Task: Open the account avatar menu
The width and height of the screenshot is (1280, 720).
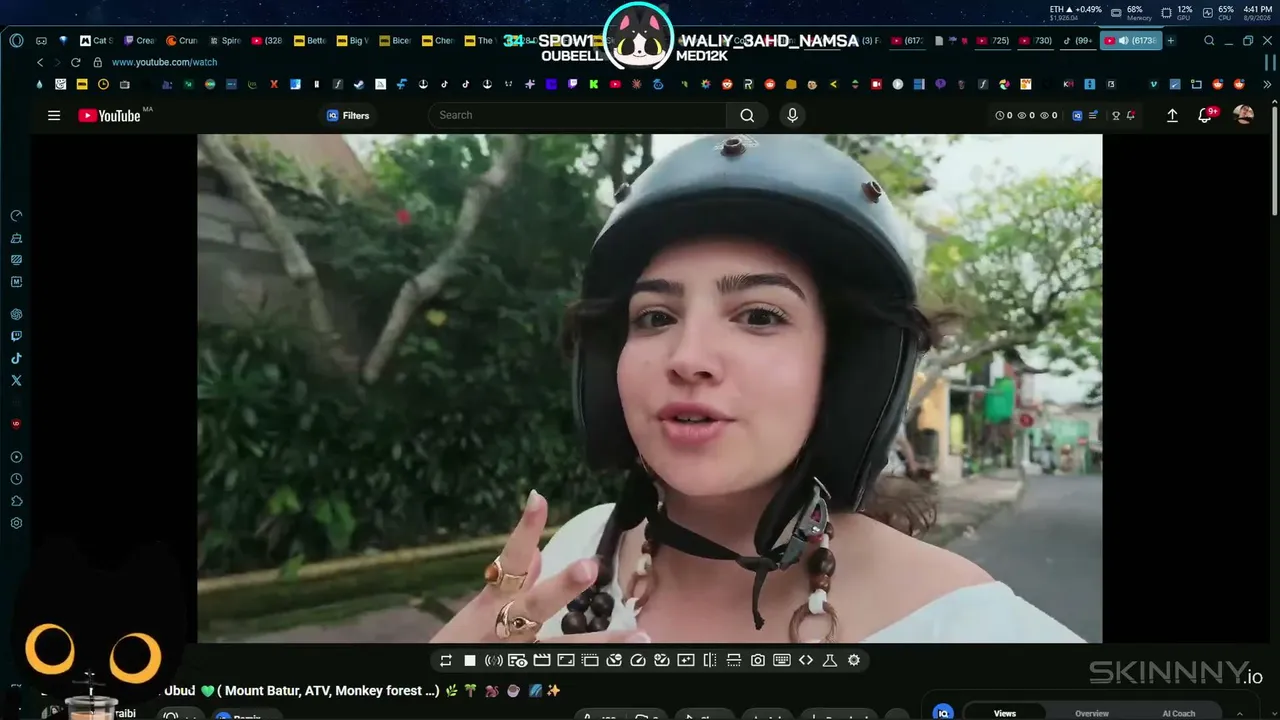Action: (1244, 115)
